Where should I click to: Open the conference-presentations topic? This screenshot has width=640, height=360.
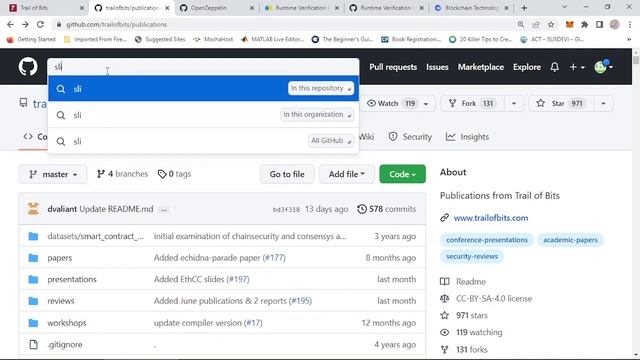point(487,240)
